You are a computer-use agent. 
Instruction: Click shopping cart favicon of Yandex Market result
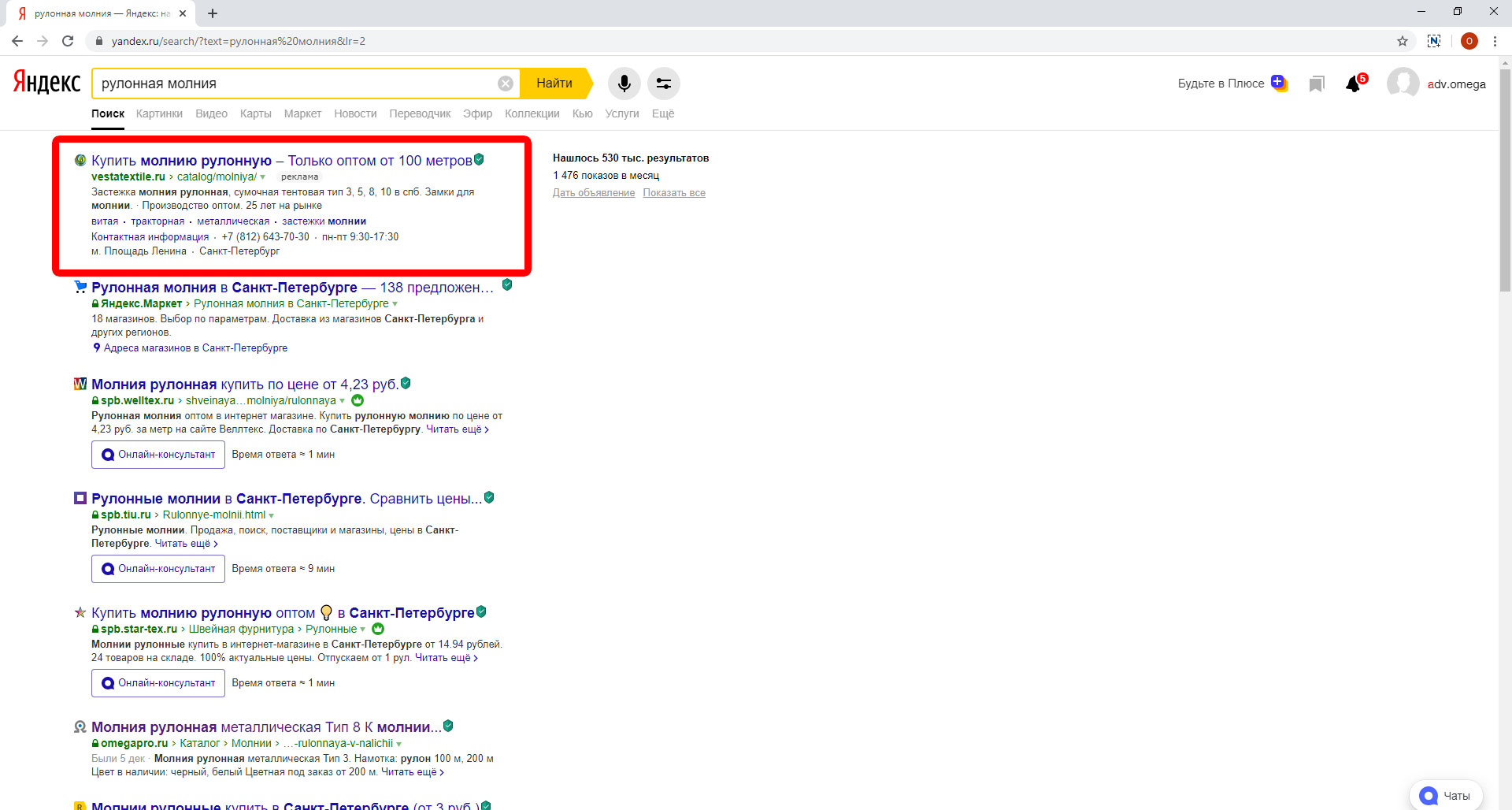pos(80,287)
